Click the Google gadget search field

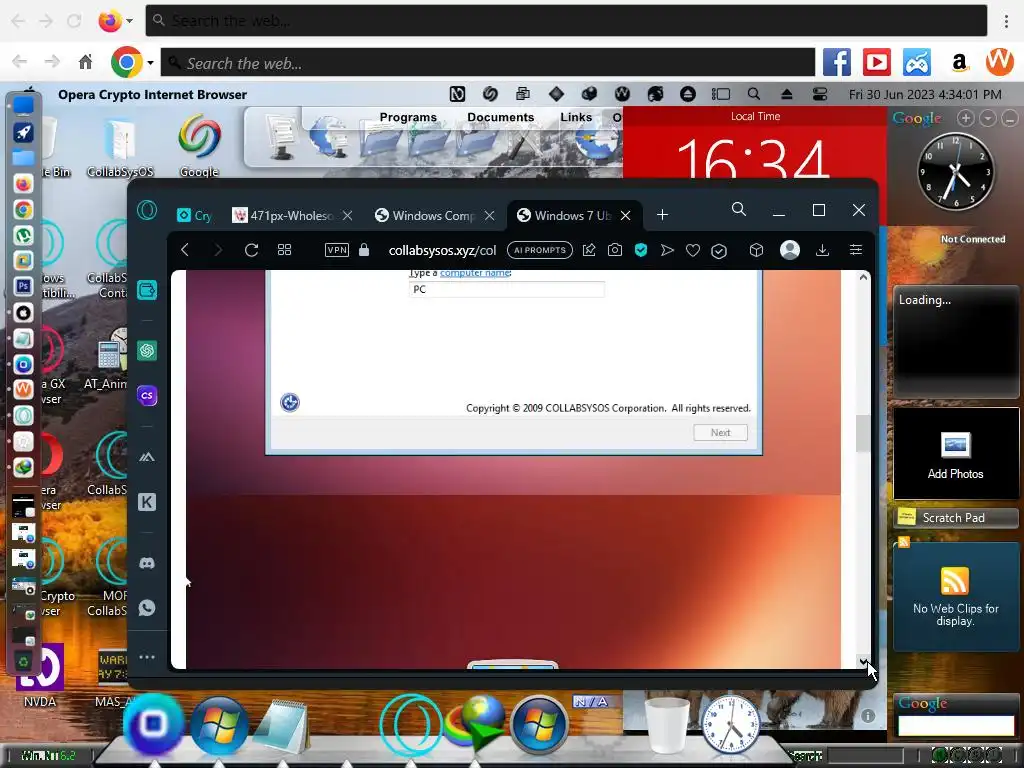point(955,726)
